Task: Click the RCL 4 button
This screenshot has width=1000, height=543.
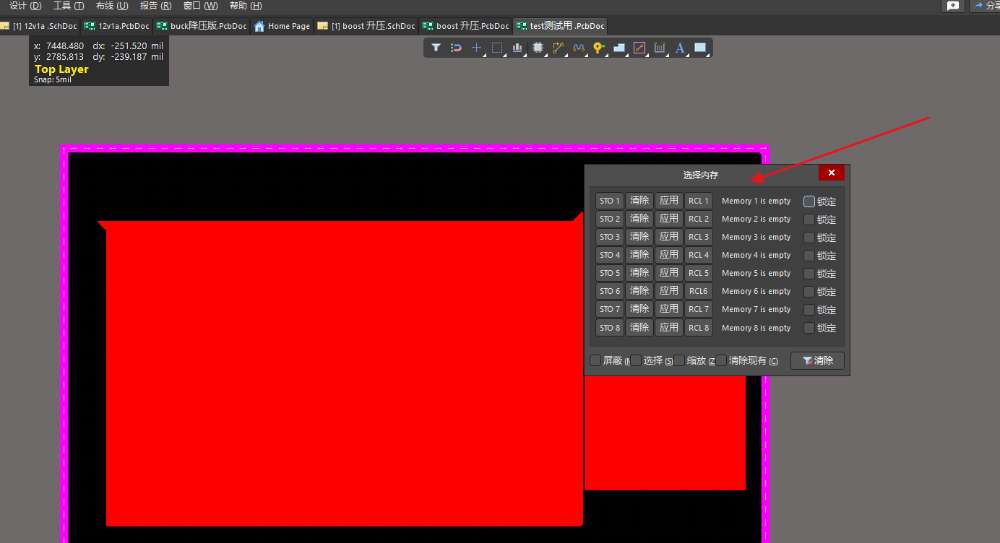Action: [698, 255]
